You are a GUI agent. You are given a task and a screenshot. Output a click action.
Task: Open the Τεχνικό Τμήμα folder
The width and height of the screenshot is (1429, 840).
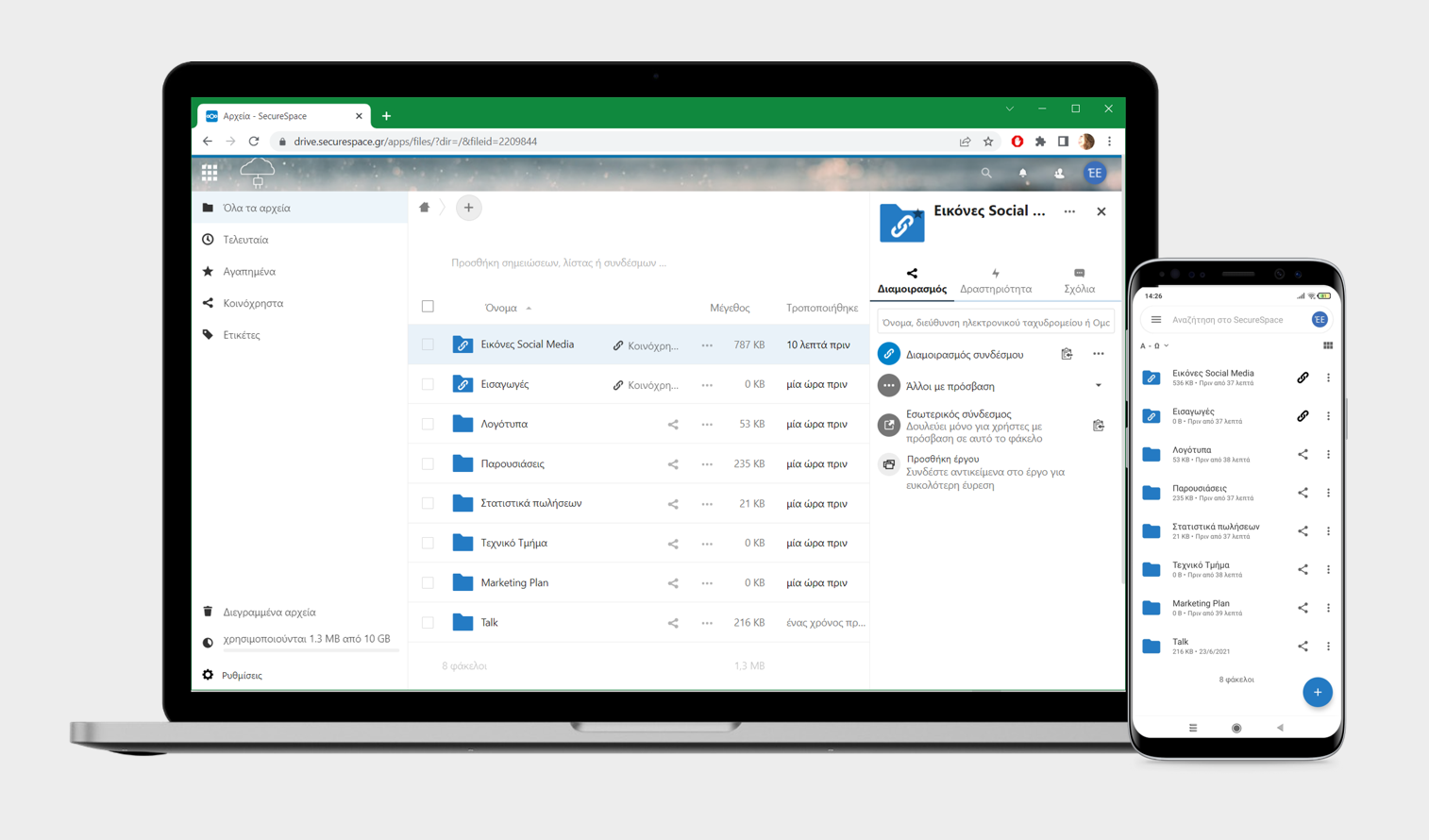513,544
